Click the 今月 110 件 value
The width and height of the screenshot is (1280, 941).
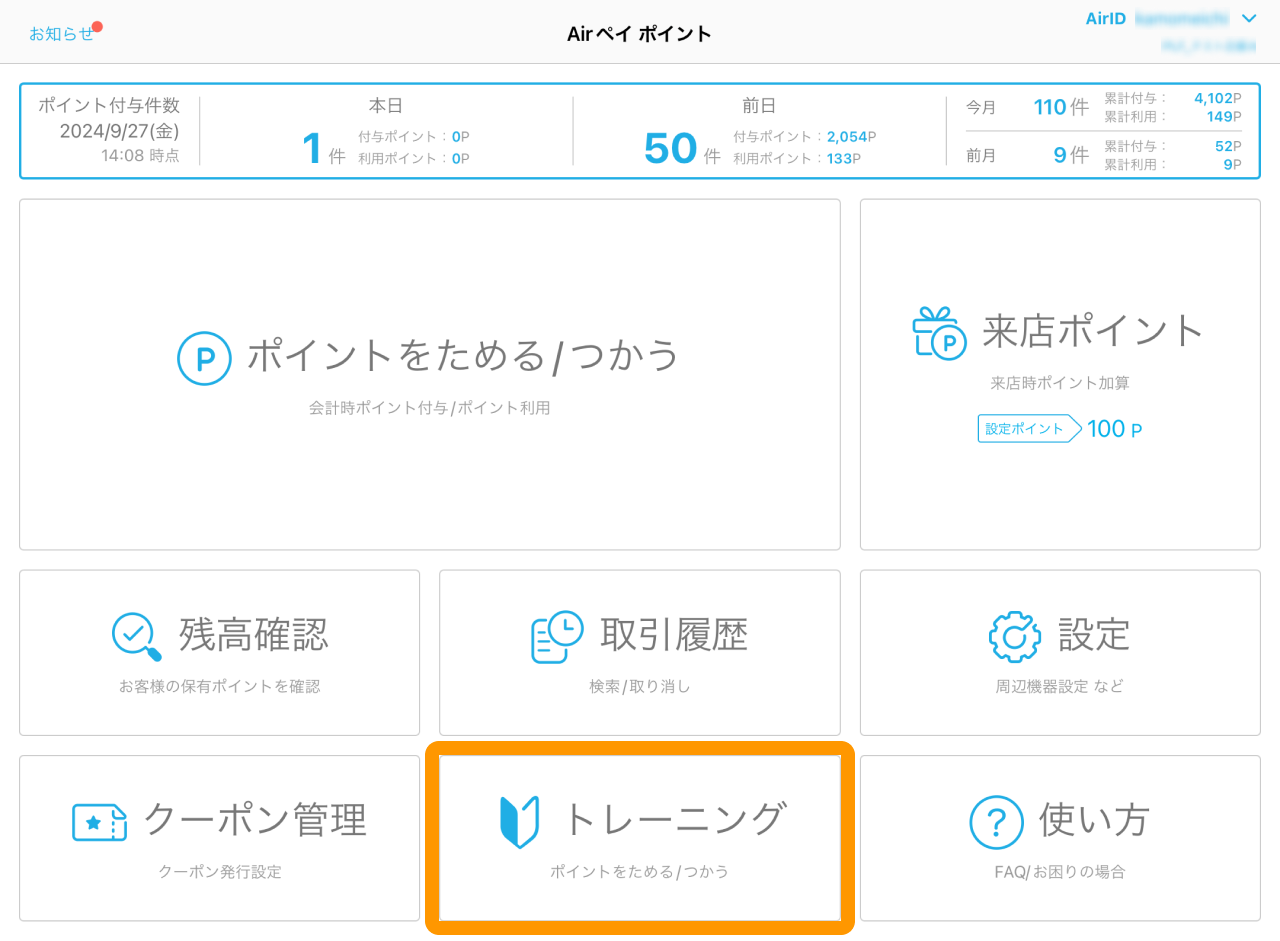pos(1061,108)
